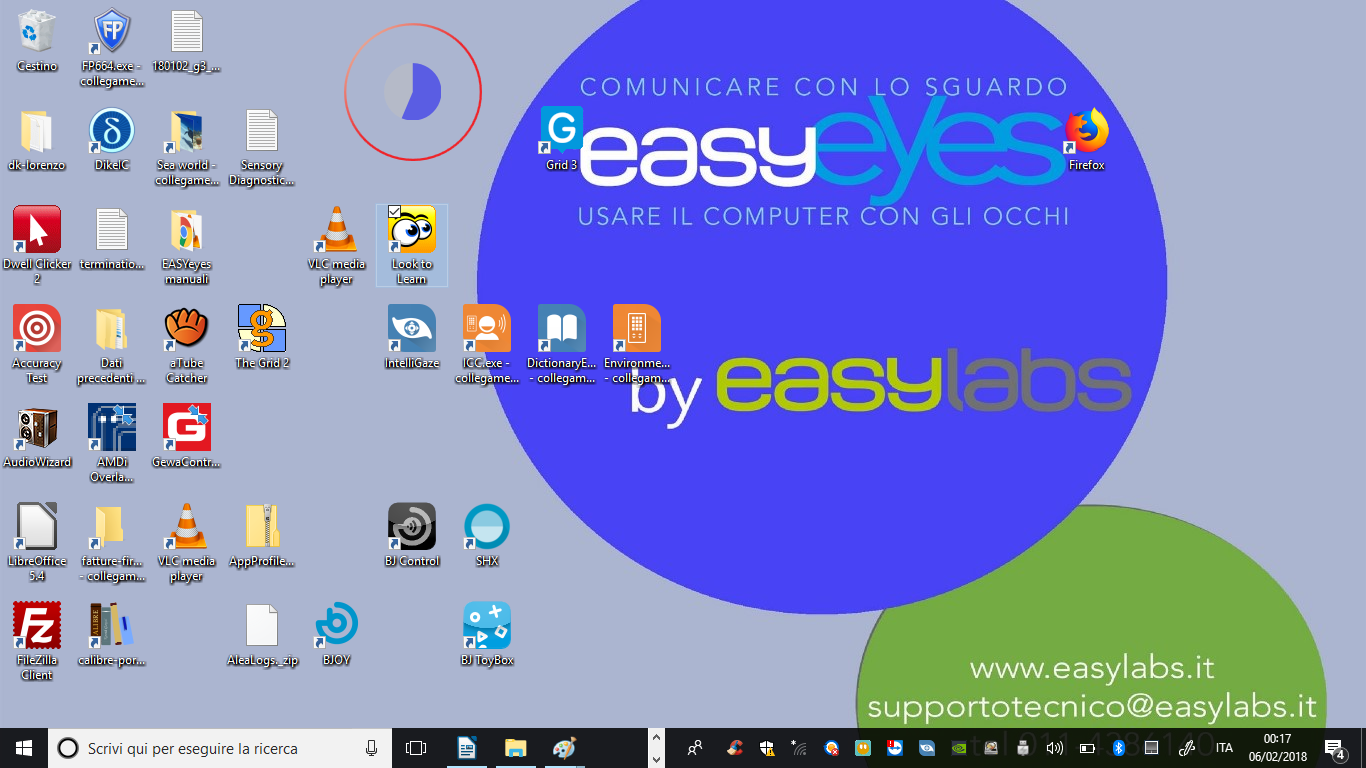Image resolution: width=1366 pixels, height=768 pixels.
Task: Select the Sensory Diagnostic file
Action: (262, 147)
